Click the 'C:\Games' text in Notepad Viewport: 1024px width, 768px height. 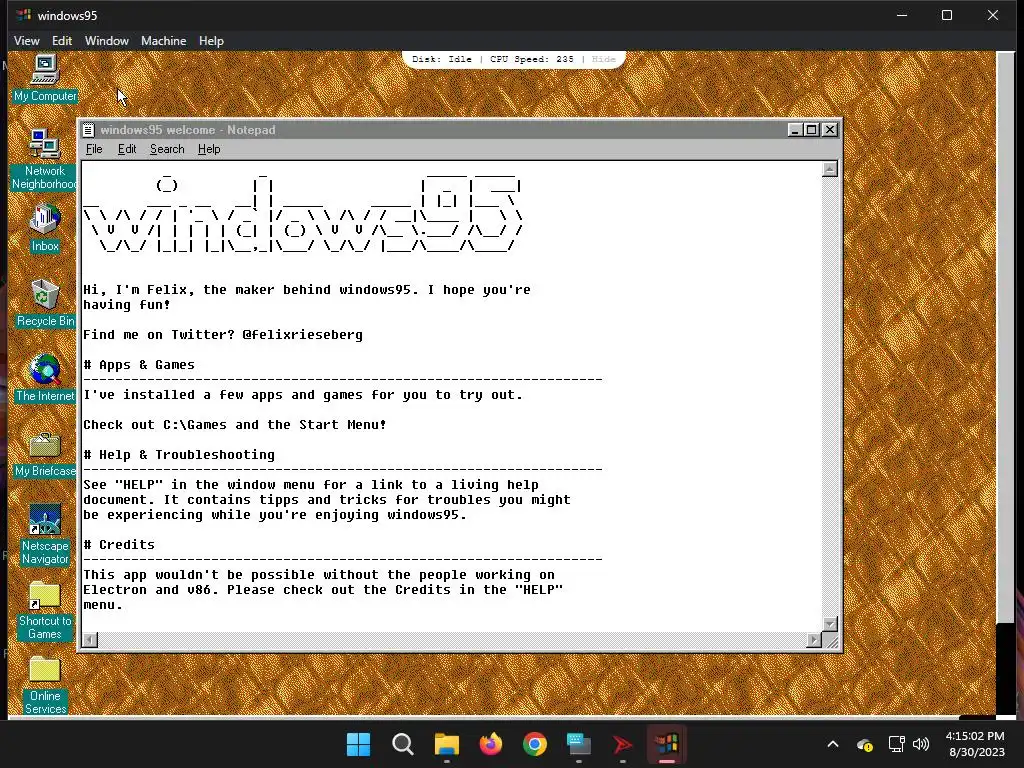[x=195, y=424]
